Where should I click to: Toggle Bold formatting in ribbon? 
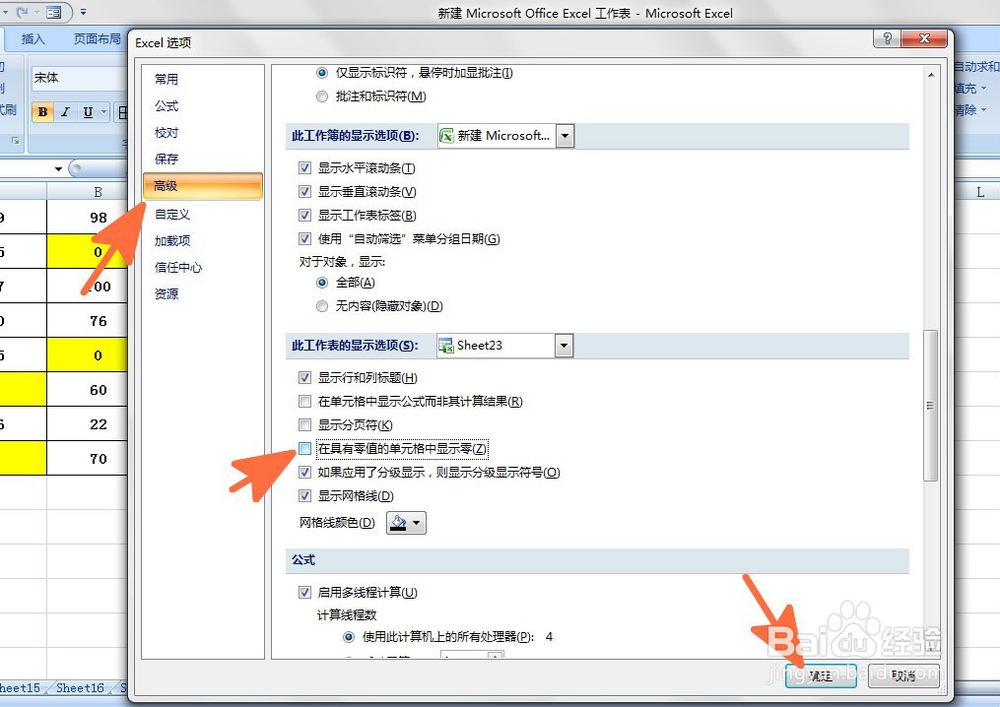(43, 112)
